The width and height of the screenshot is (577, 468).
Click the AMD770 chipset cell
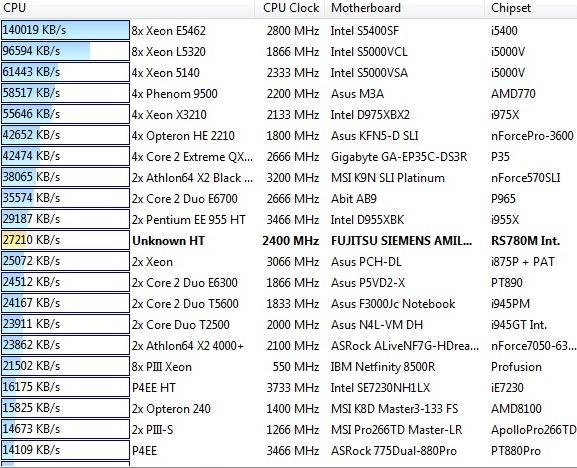click(513, 93)
